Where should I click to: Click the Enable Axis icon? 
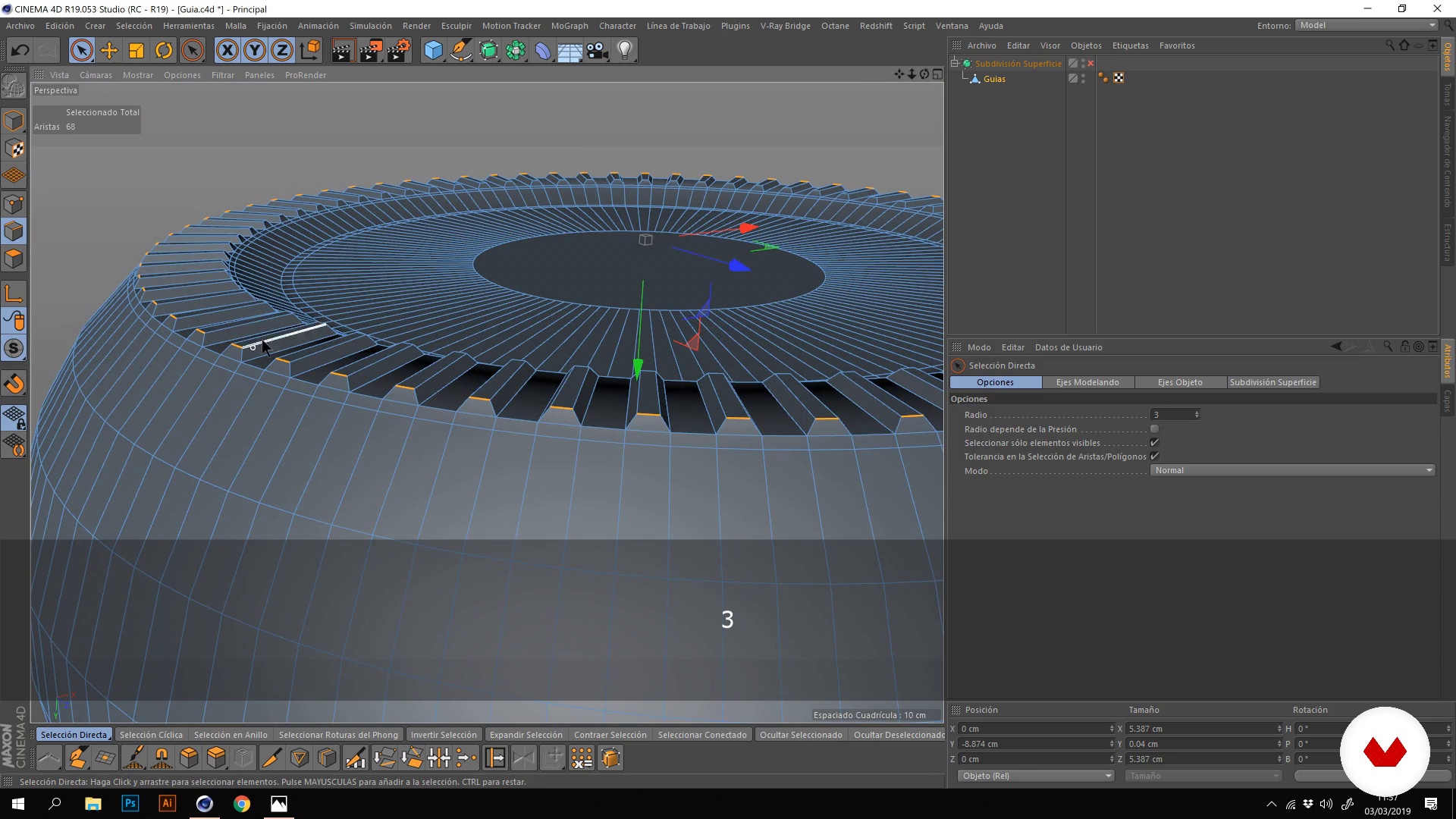pyautogui.click(x=14, y=293)
